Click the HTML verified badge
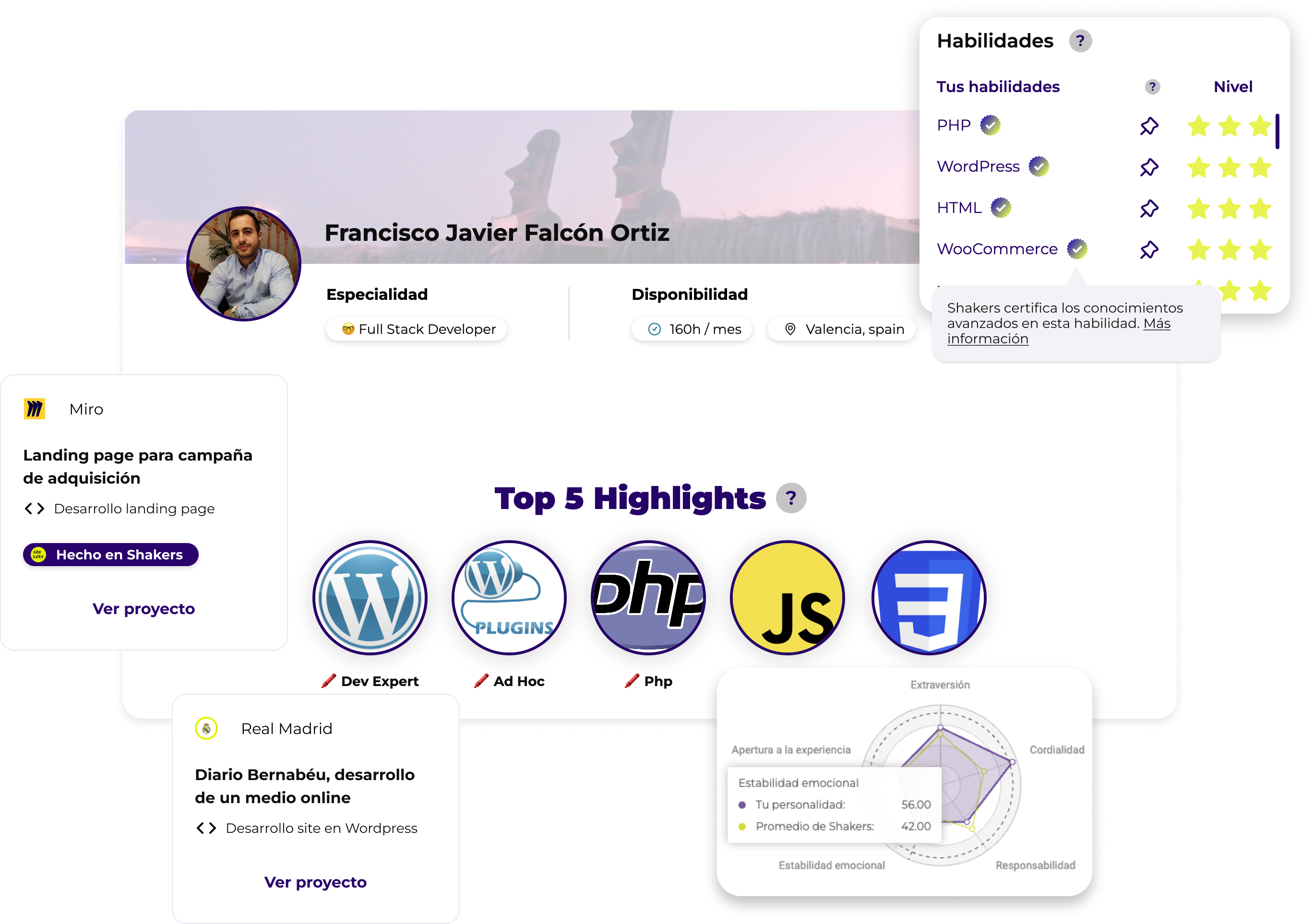Screen dimensions: 1313x924 (1000, 208)
